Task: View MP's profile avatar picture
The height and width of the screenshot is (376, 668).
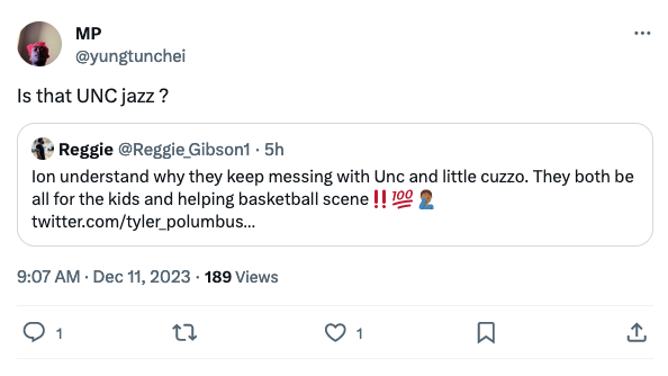Action: (x=40, y=44)
